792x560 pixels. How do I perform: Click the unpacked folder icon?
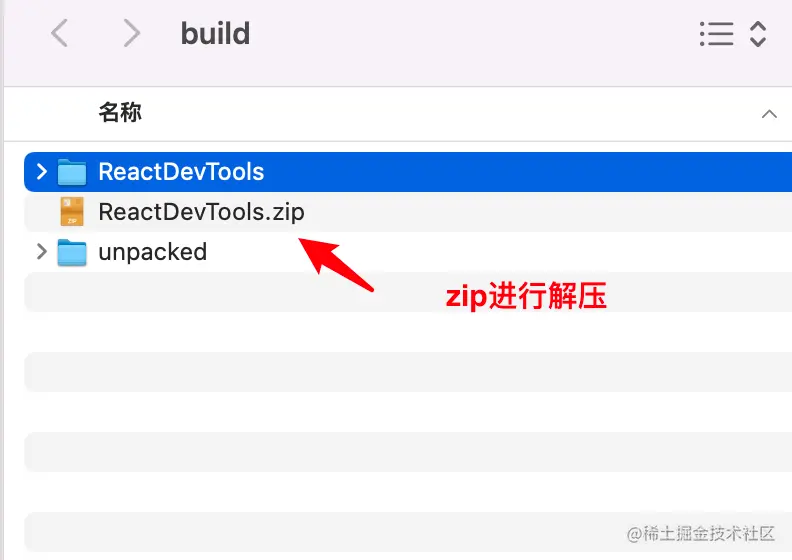72,252
